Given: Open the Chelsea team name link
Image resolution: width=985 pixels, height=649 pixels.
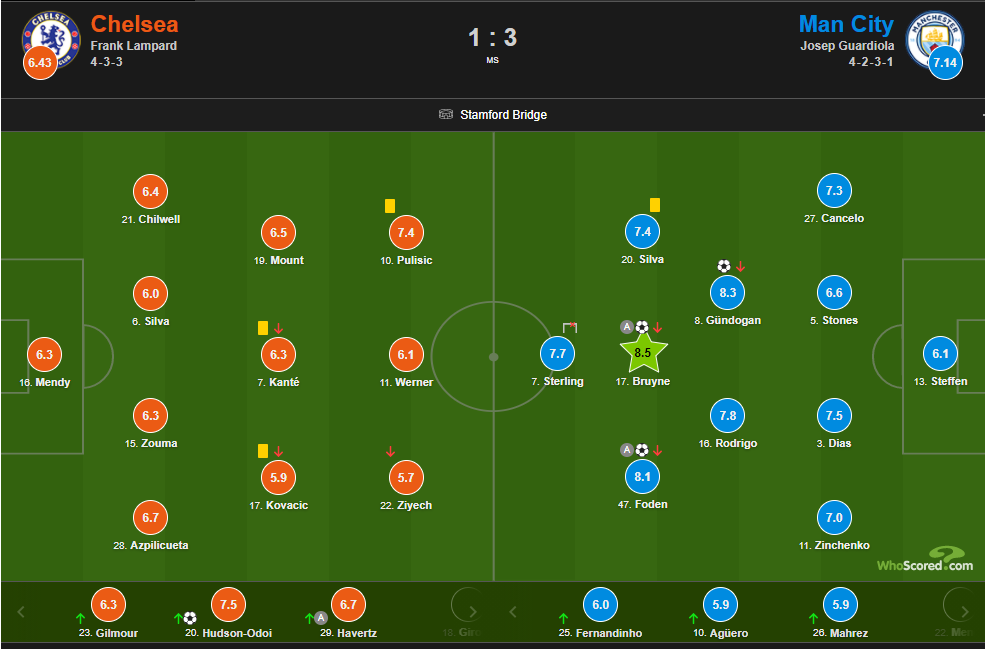Looking at the screenshot, I should (134, 24).
